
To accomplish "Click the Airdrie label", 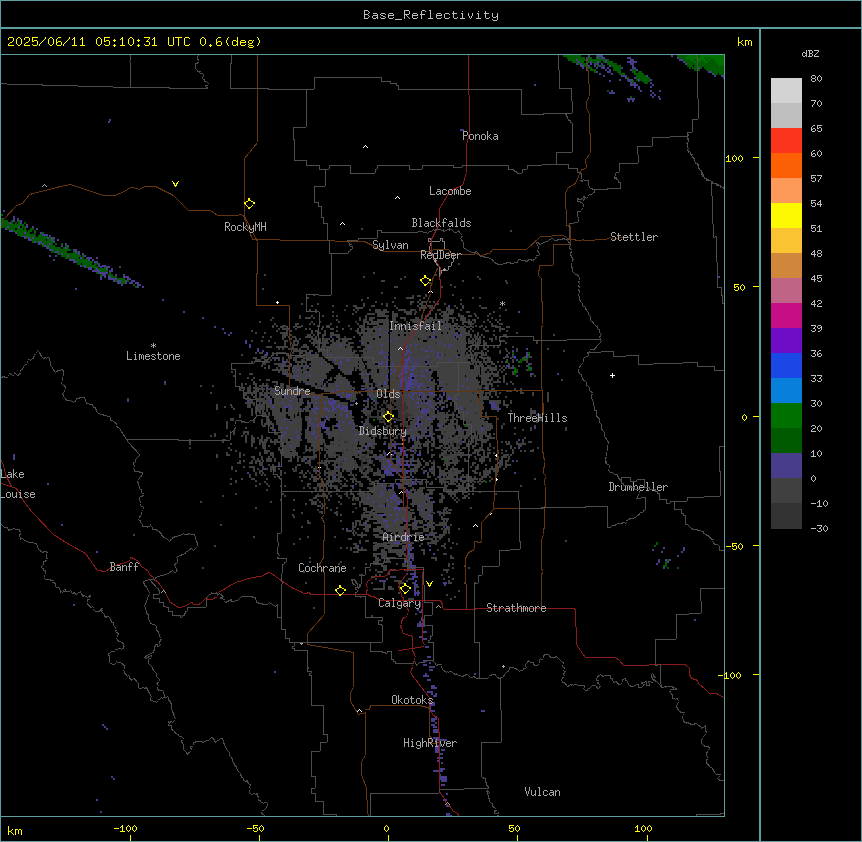I will [404, 537].
